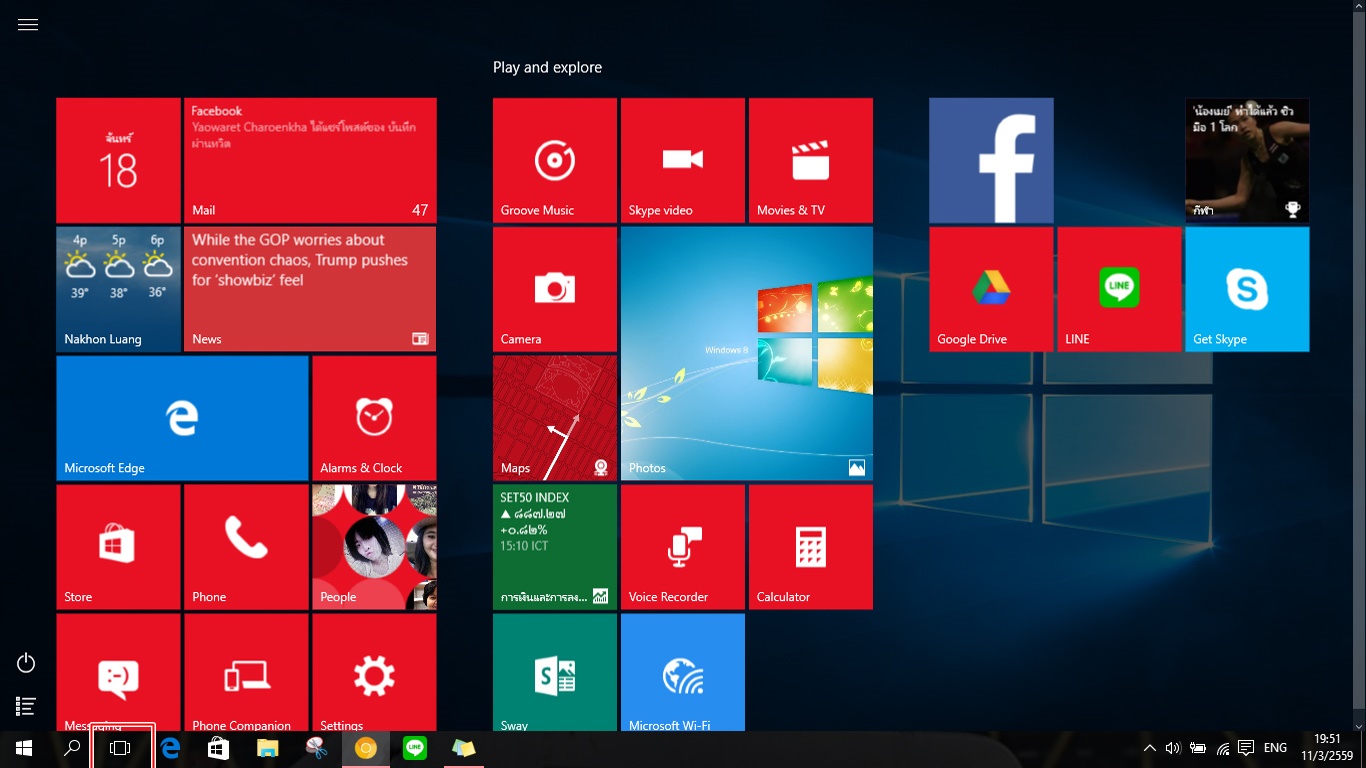
Task: Launch Groove Music tile
Action: pos(555,160)
